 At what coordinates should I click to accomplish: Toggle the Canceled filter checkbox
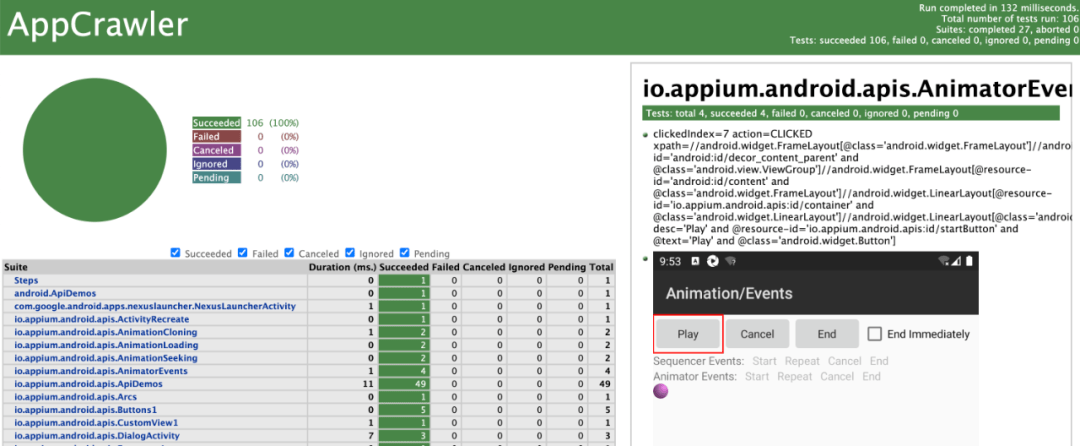point(289,253)
